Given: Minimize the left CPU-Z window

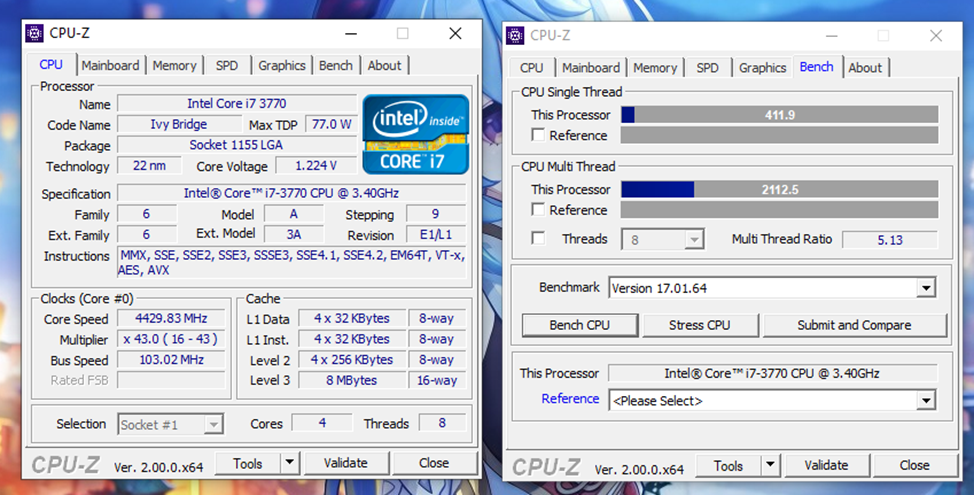Looking at the screenshot, I should click(x=351, y=34).
